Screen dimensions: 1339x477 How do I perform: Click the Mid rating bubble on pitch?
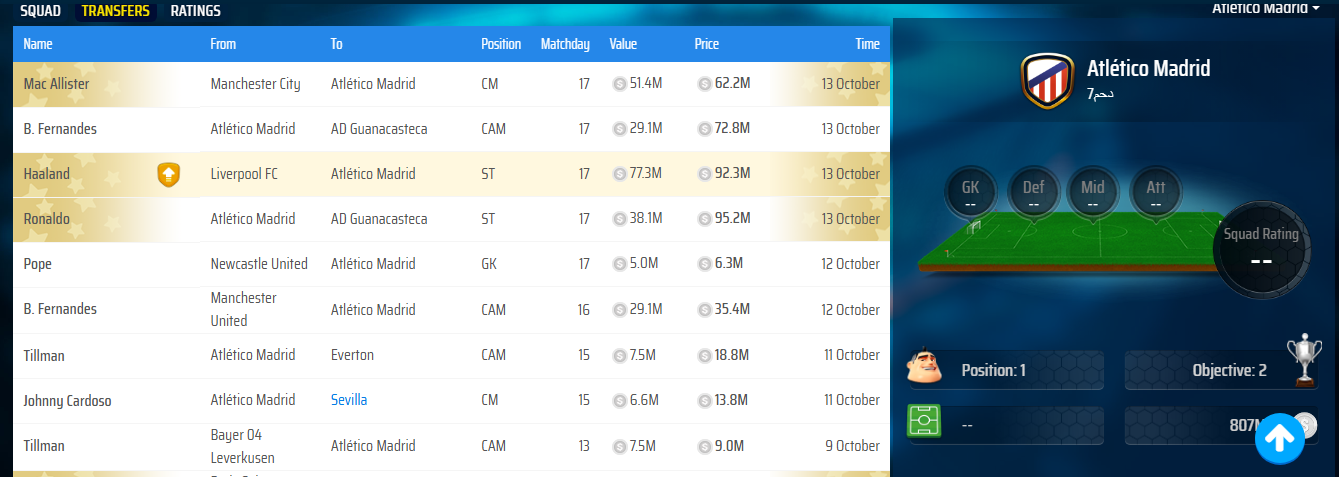[x=1093, y=192]
